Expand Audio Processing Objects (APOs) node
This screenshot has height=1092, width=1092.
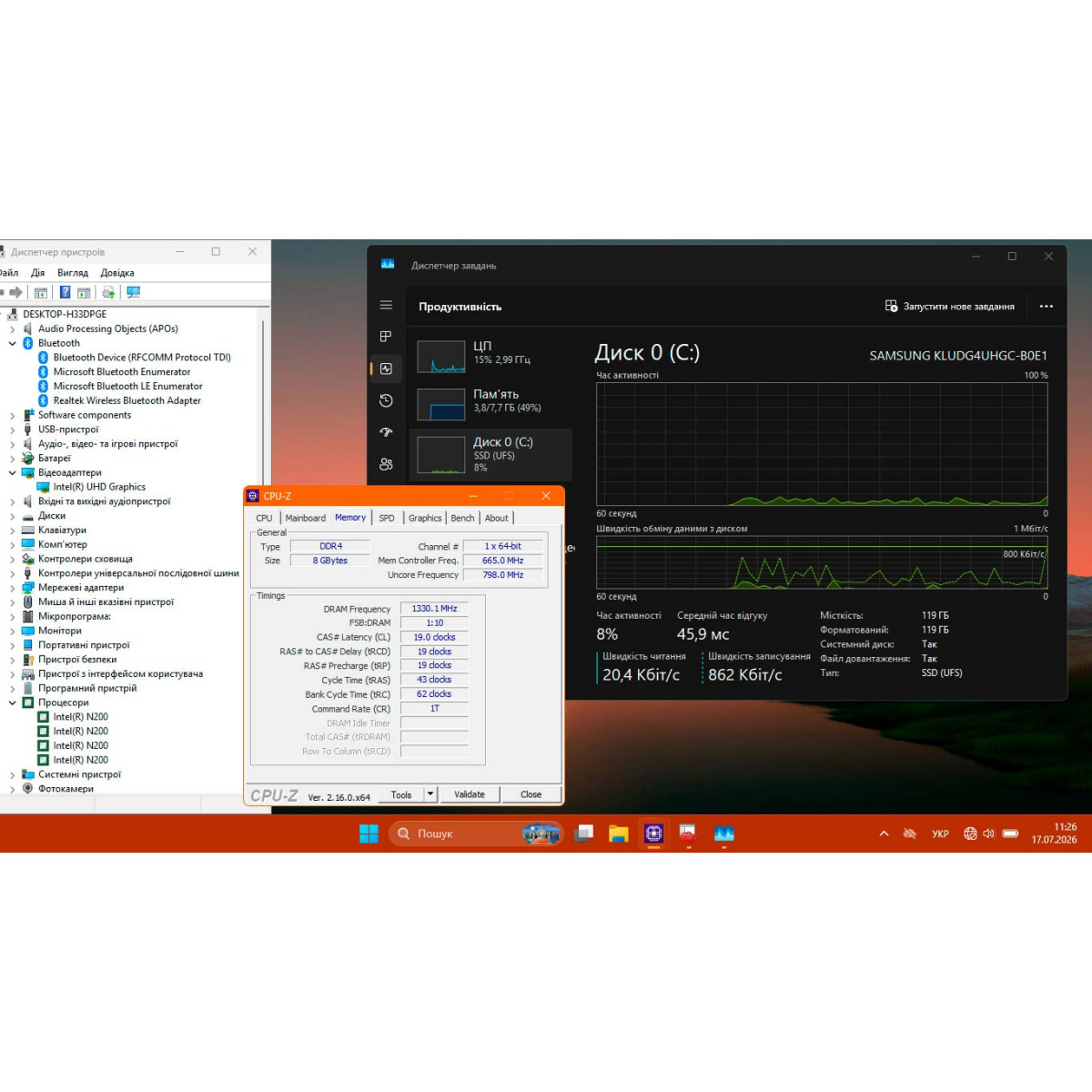pyautogui.click(x=13, y=329)
